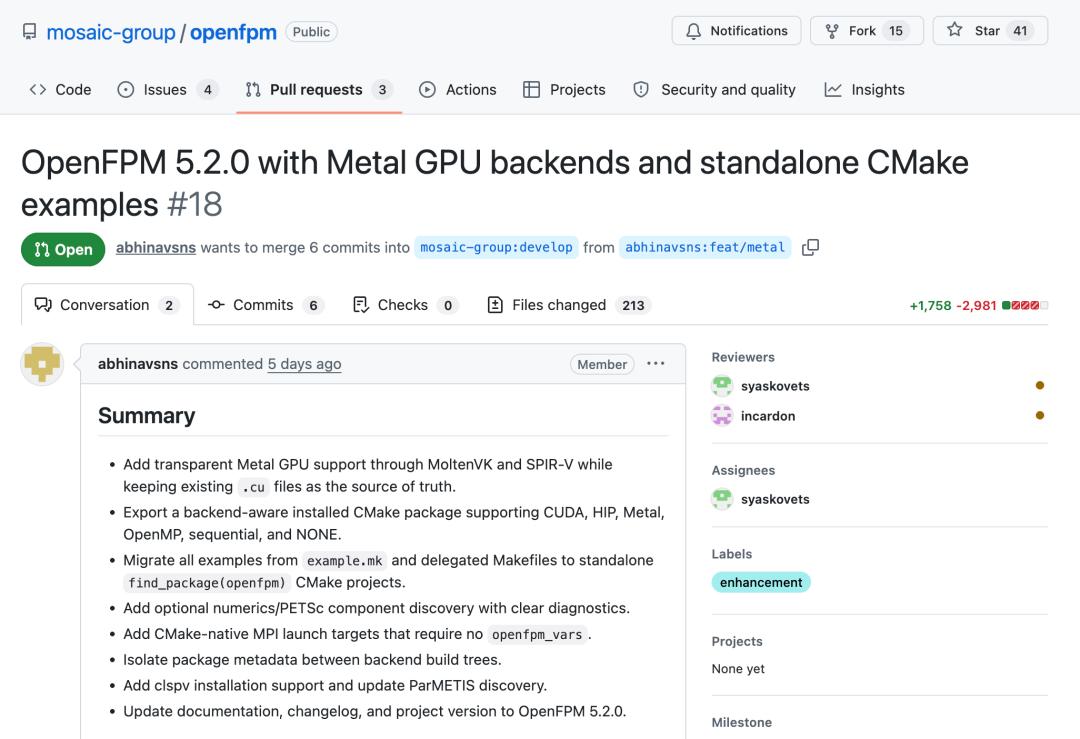Open the Actions tab
Screen dimensions: 1080x739
click(x=457, y=90)
